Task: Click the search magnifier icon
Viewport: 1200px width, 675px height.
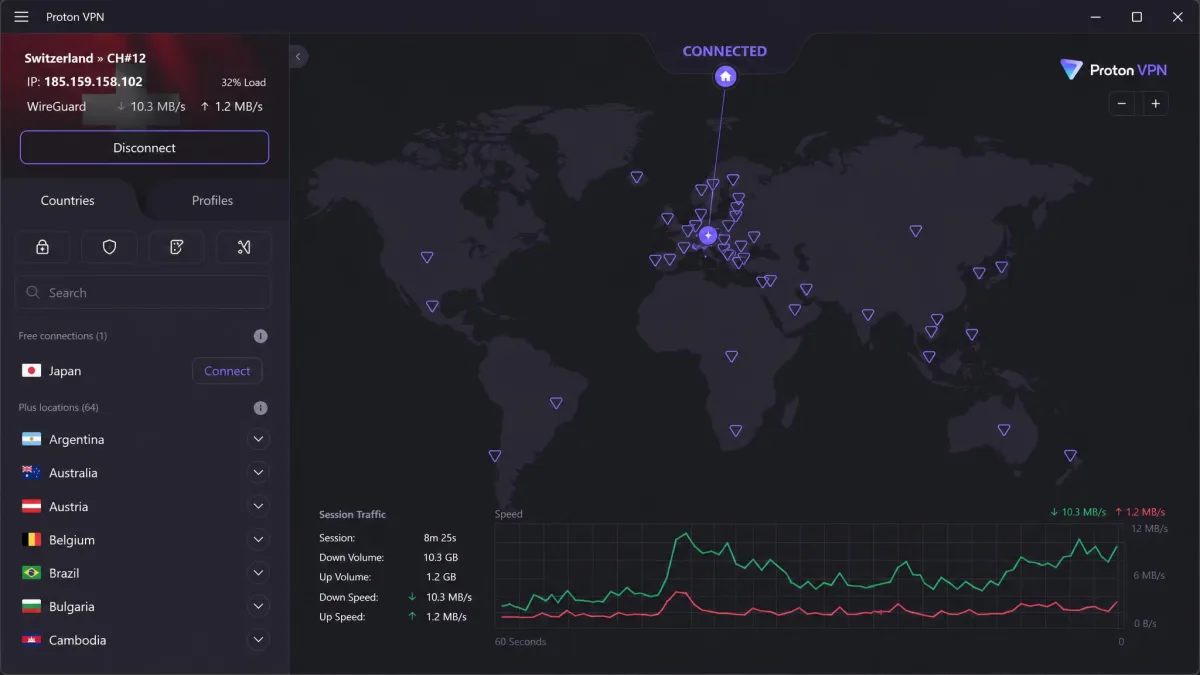Action: click(34, 293)
